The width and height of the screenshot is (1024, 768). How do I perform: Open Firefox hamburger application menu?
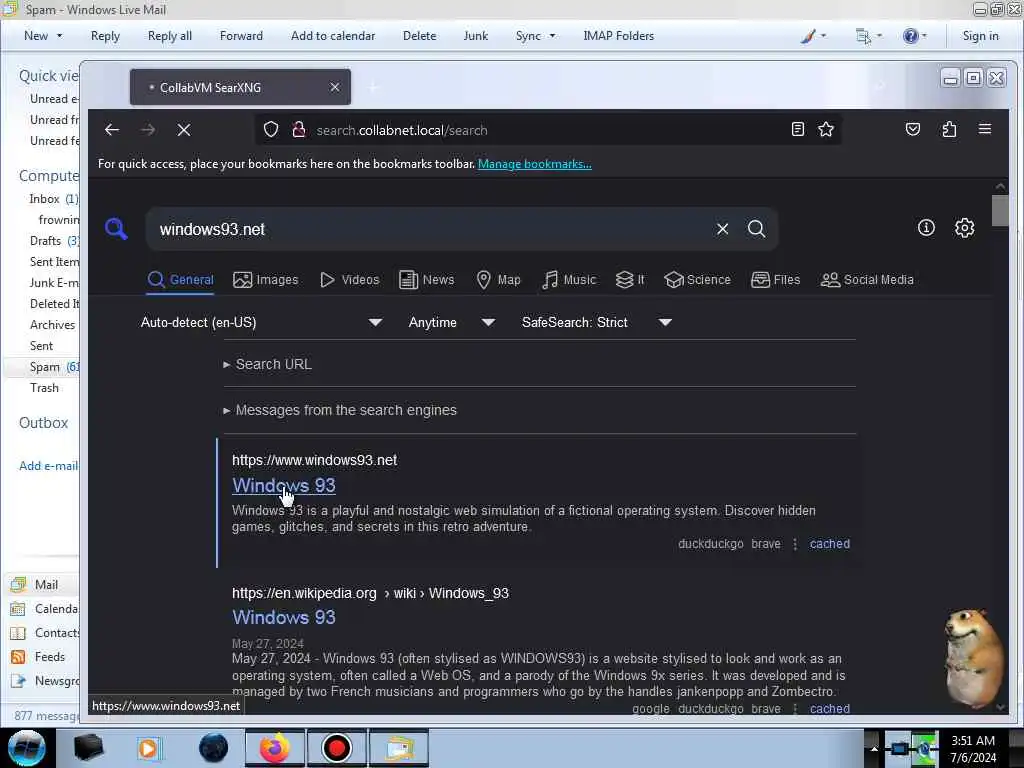985,129
